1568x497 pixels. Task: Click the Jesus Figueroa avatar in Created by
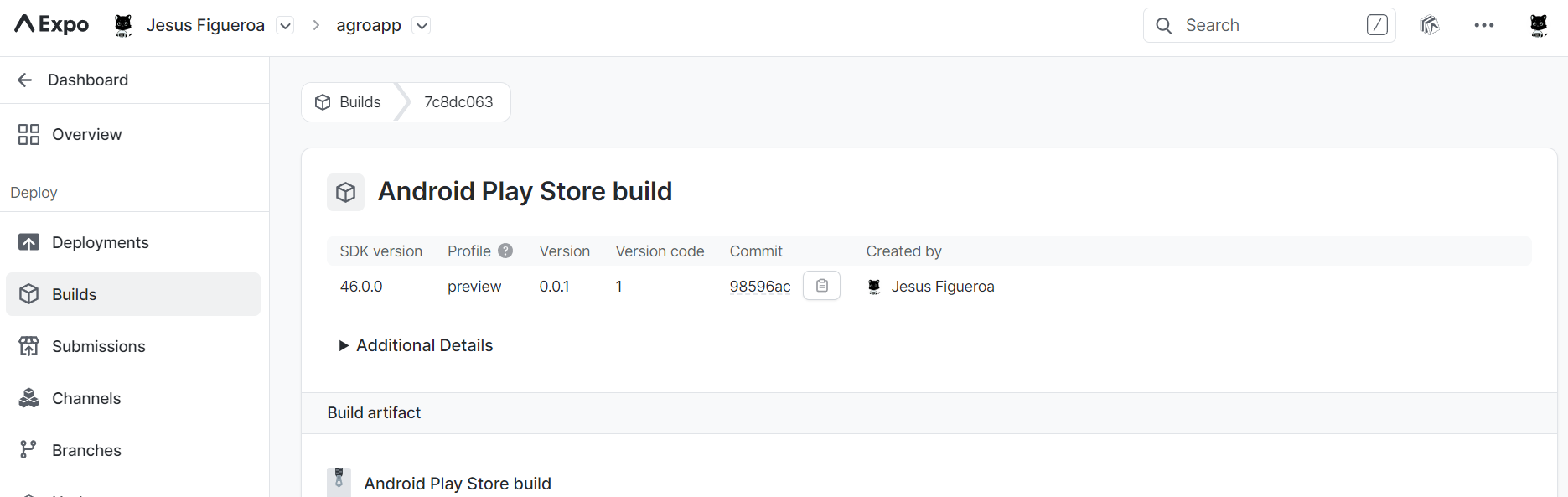pyautogui.click(x=874, y=287)
